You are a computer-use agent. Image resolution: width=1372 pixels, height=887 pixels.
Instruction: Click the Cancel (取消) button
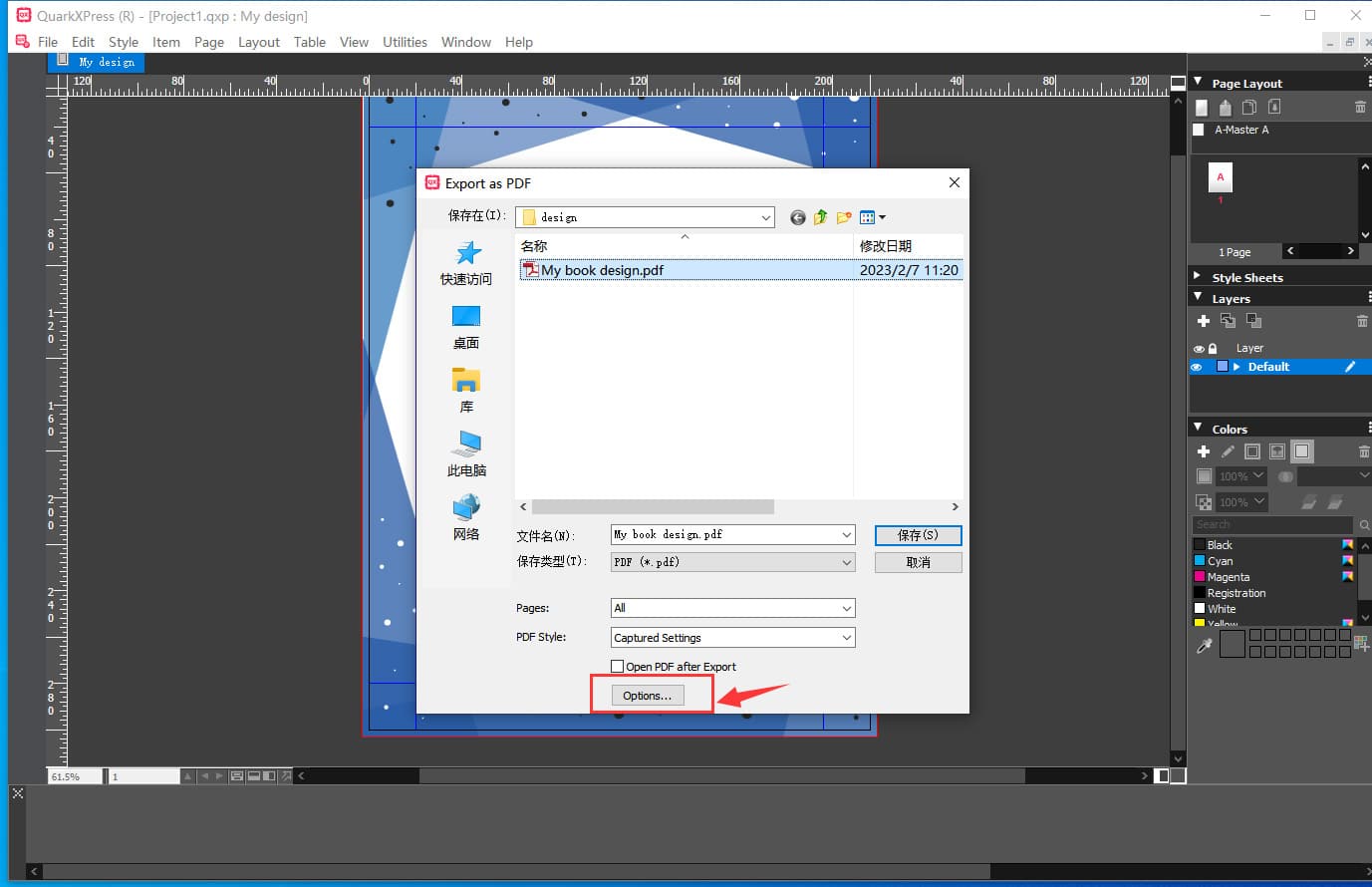click(918, 563)
